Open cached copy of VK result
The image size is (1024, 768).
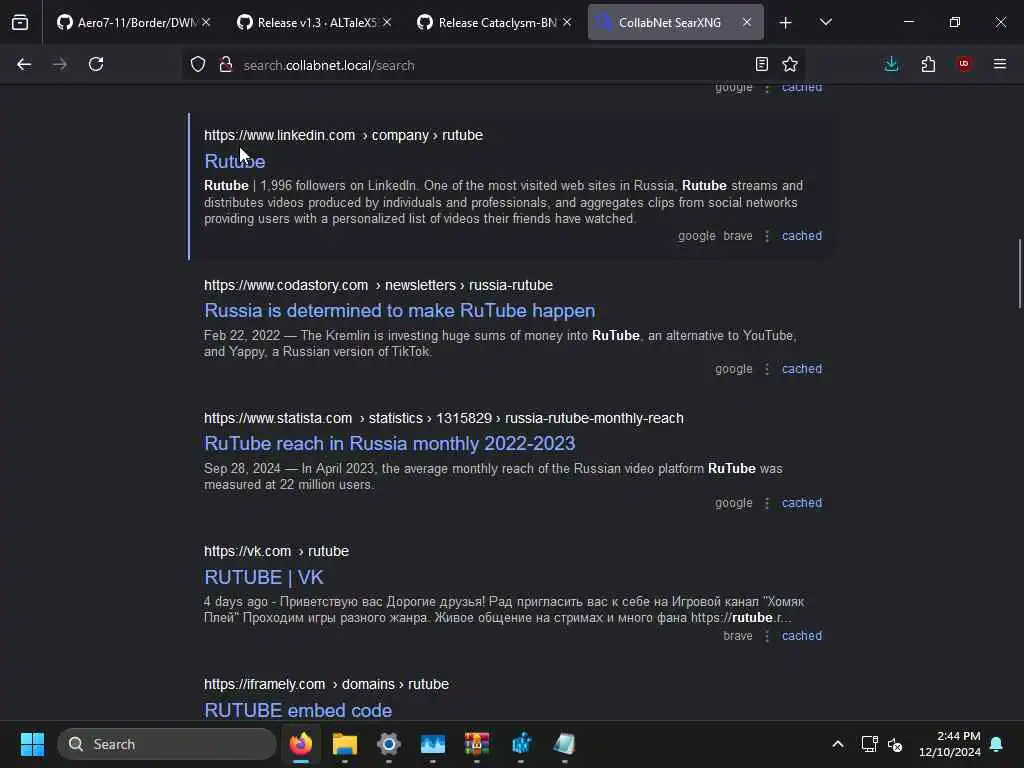tap(802, 636)
